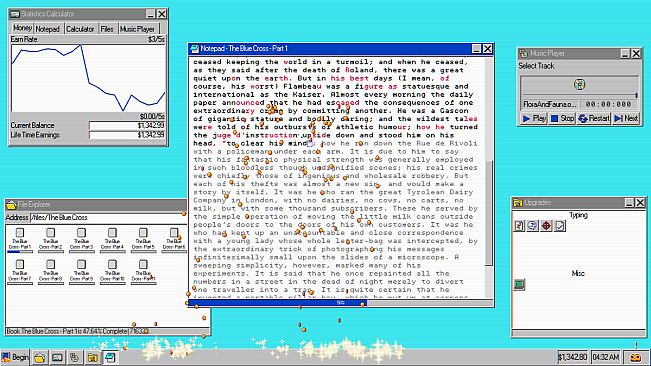This screenshot has height=366, width=651.
Task: Restart the current track
Action: pos(594,118)
